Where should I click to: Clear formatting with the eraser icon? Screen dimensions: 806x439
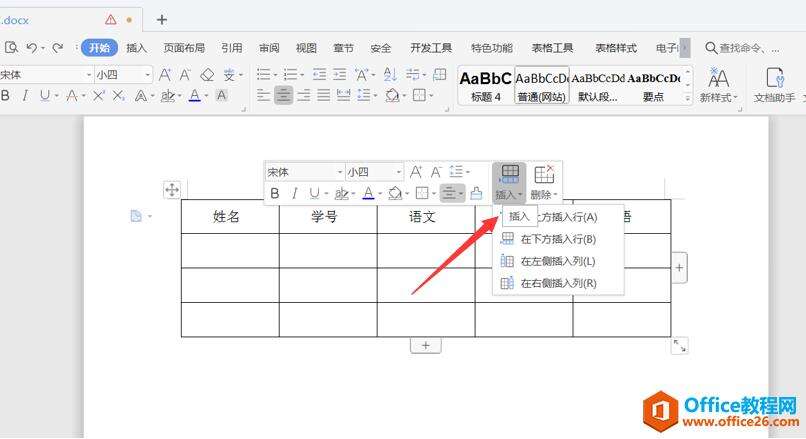pyautogui.click(x=207, y=75)
